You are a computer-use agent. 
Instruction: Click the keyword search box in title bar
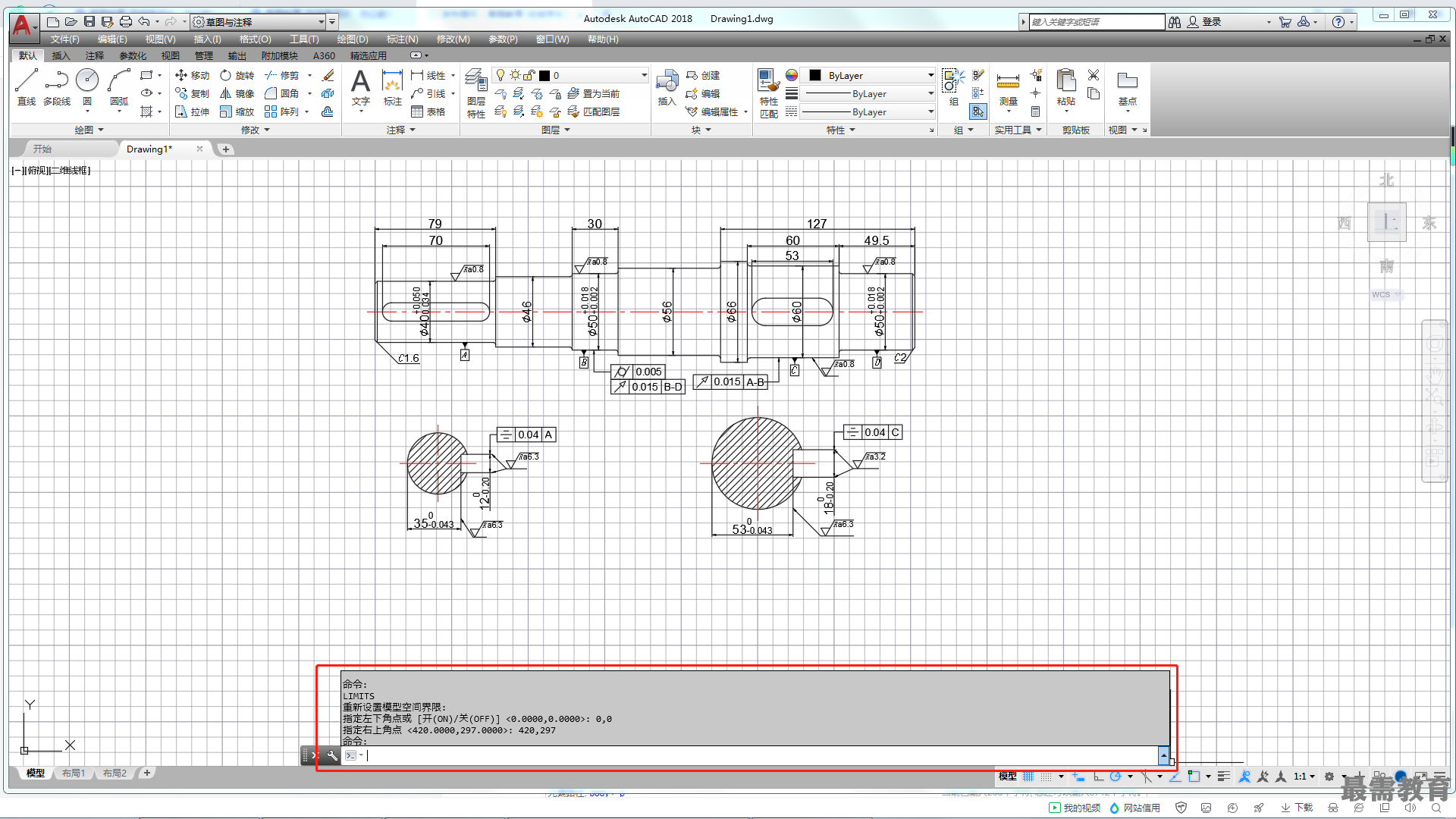pos(1096,22)
